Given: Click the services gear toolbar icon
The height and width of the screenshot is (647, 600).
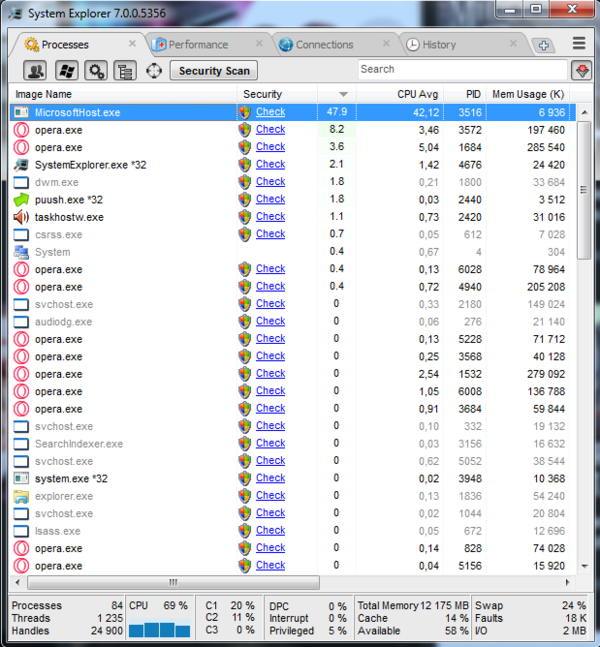Looking at the screenshot, I should pyautogui.click(x=96, y=71).
